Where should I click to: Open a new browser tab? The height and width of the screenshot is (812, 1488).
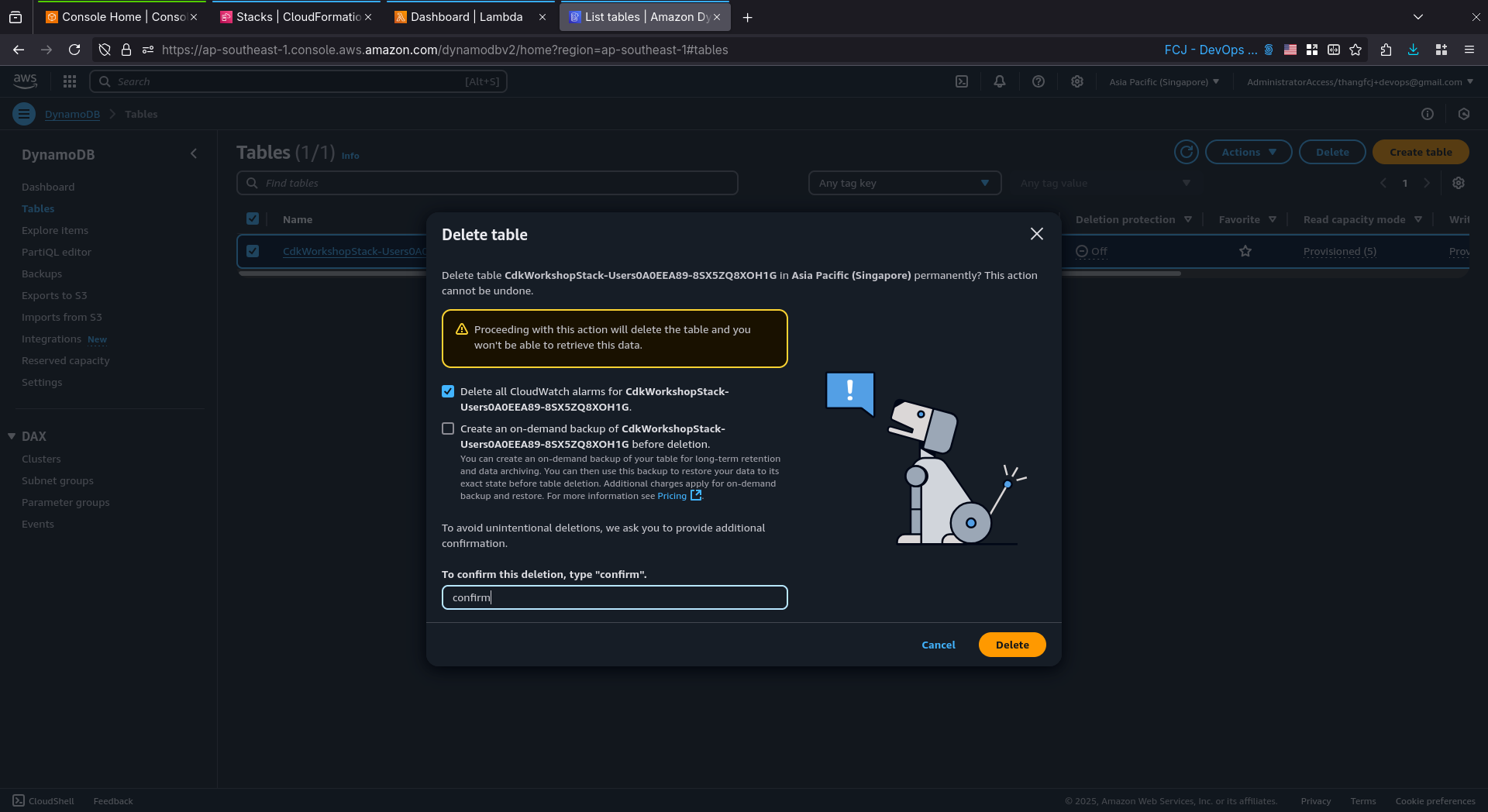click(x=747, y=17)
